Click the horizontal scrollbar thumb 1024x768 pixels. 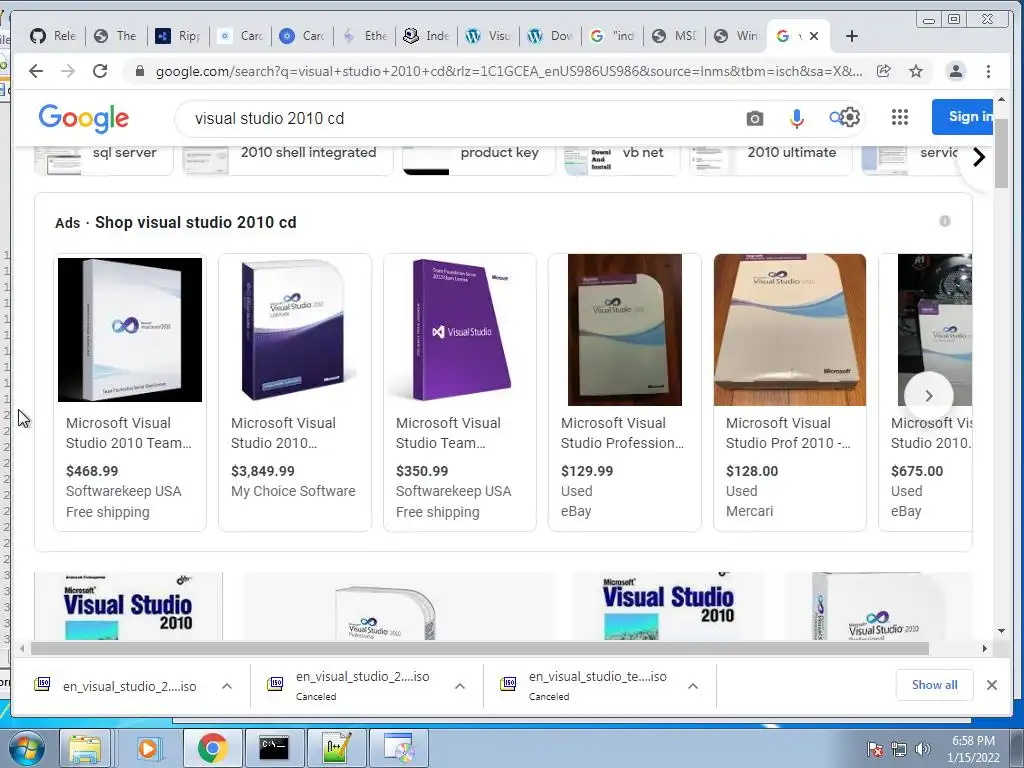tap(480, 648)
